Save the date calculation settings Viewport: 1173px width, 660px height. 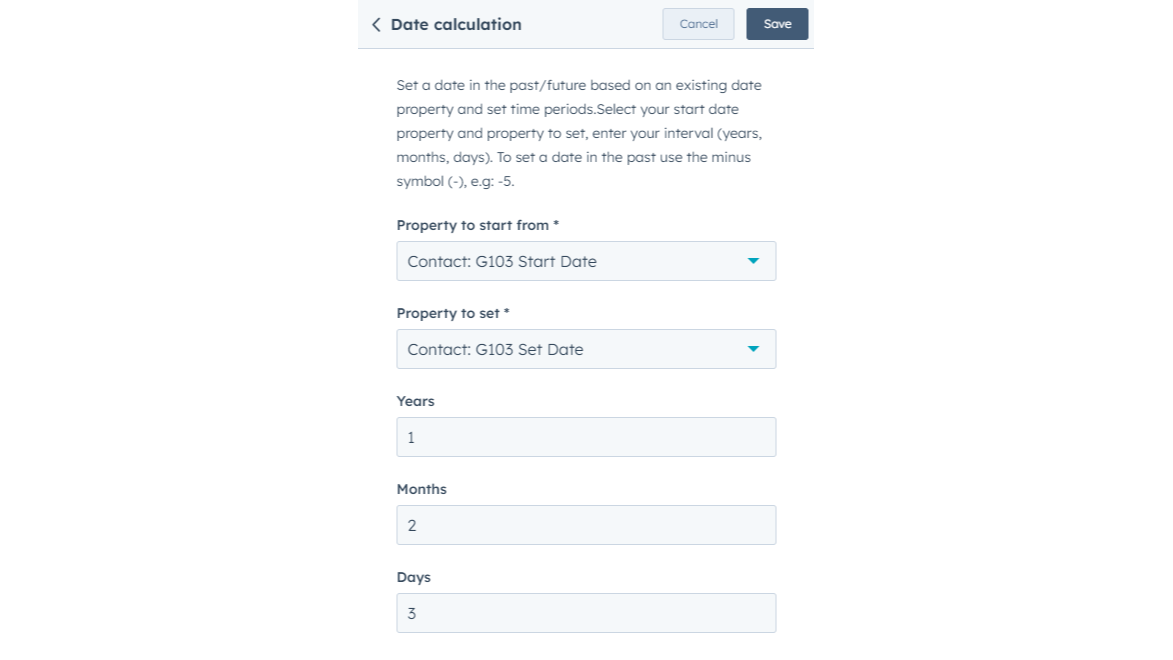point(777,24)
